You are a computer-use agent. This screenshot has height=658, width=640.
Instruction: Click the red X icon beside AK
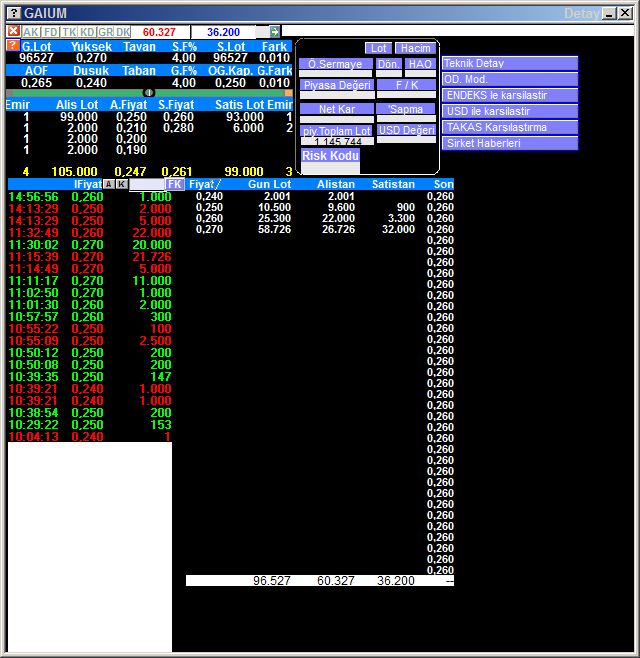(x=13, y=31)
